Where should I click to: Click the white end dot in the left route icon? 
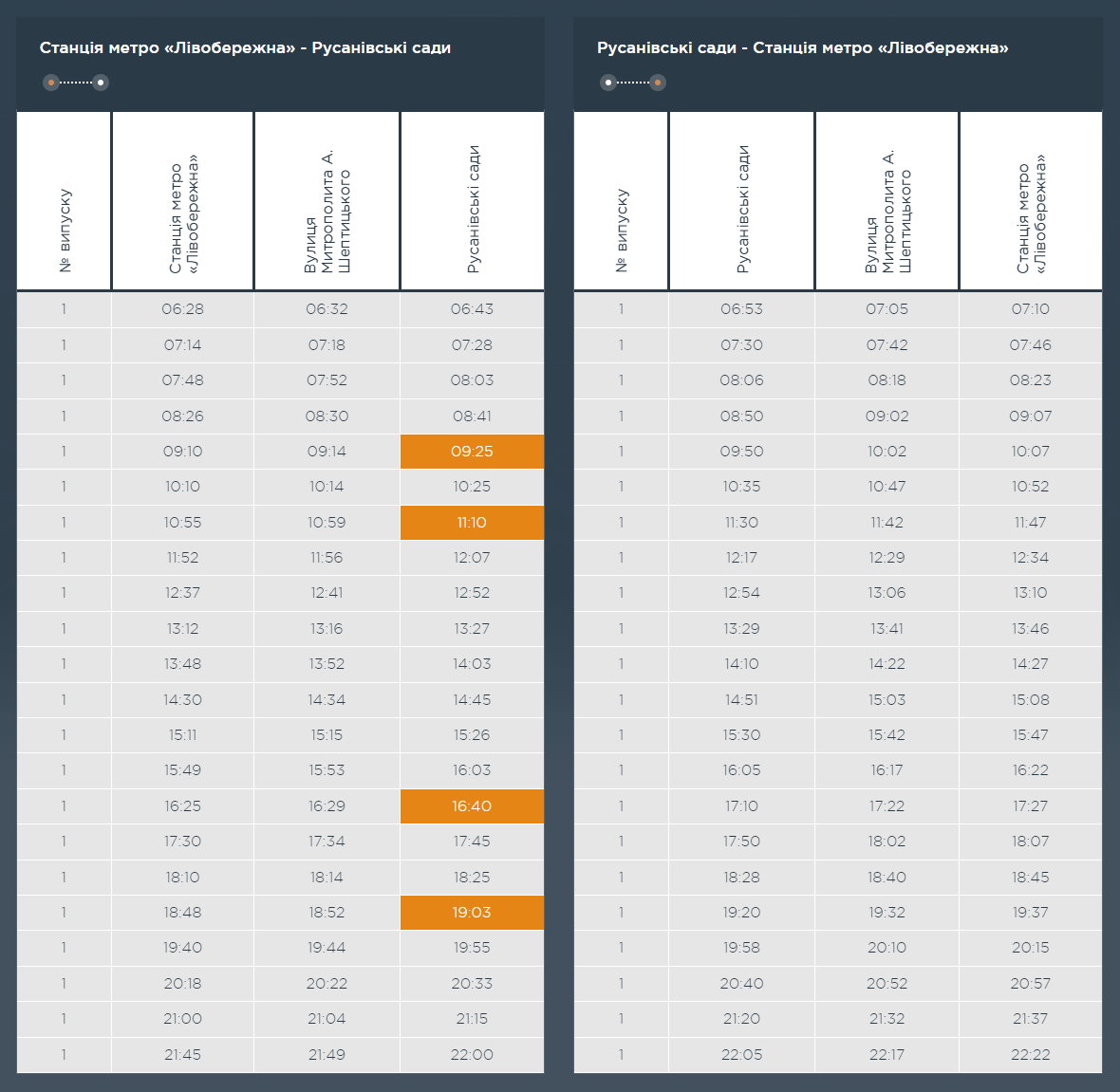point(101,83)
